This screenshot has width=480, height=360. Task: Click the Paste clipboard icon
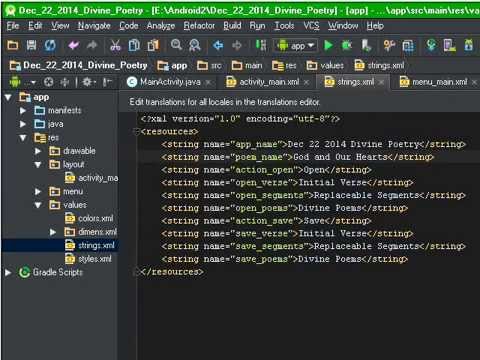[153, 45]
